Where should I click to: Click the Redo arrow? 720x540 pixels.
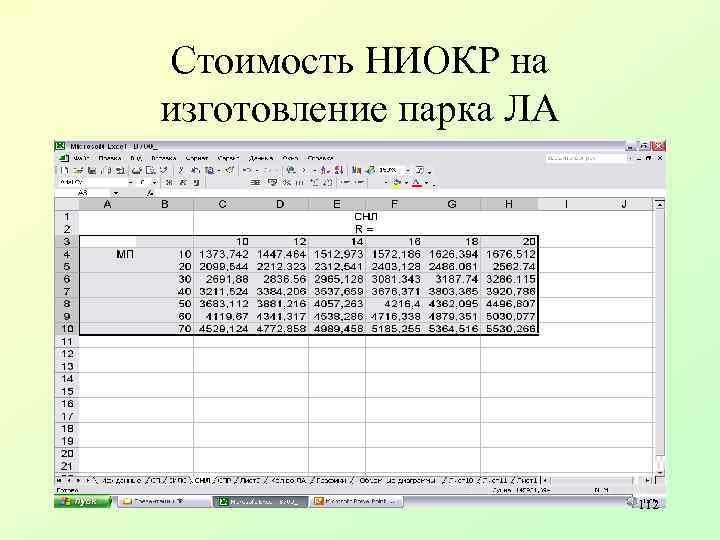point(268,170)
